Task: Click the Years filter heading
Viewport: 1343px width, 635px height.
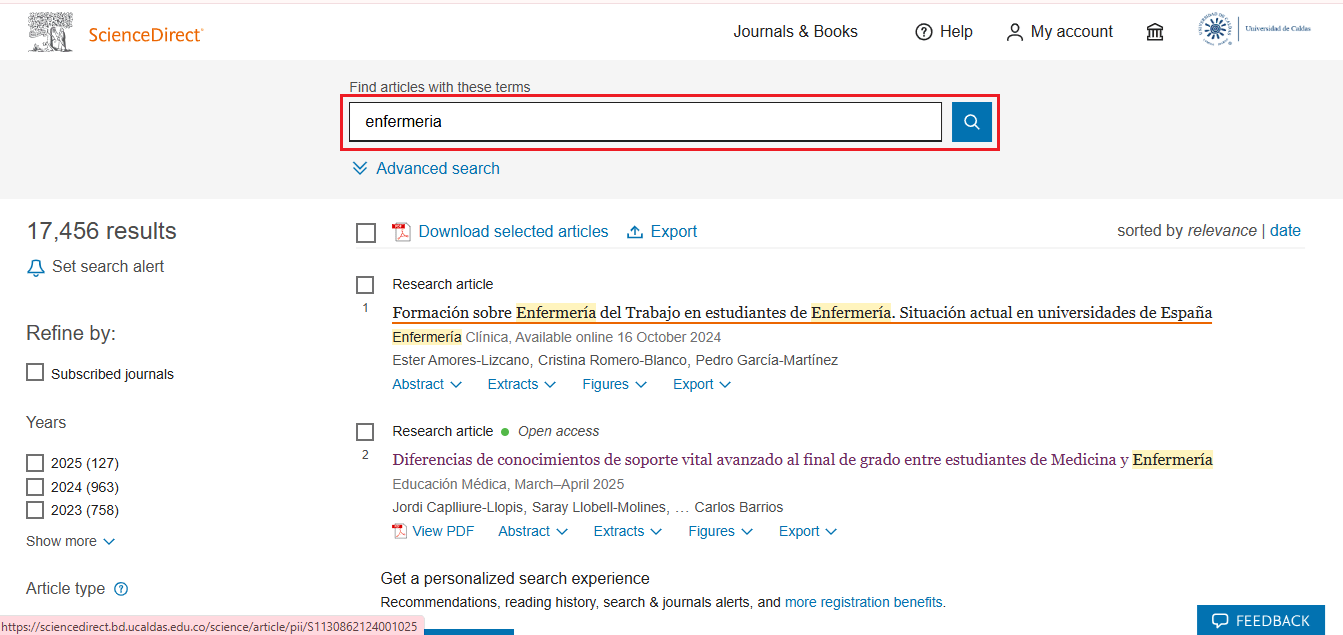Action: pos(46,423)
